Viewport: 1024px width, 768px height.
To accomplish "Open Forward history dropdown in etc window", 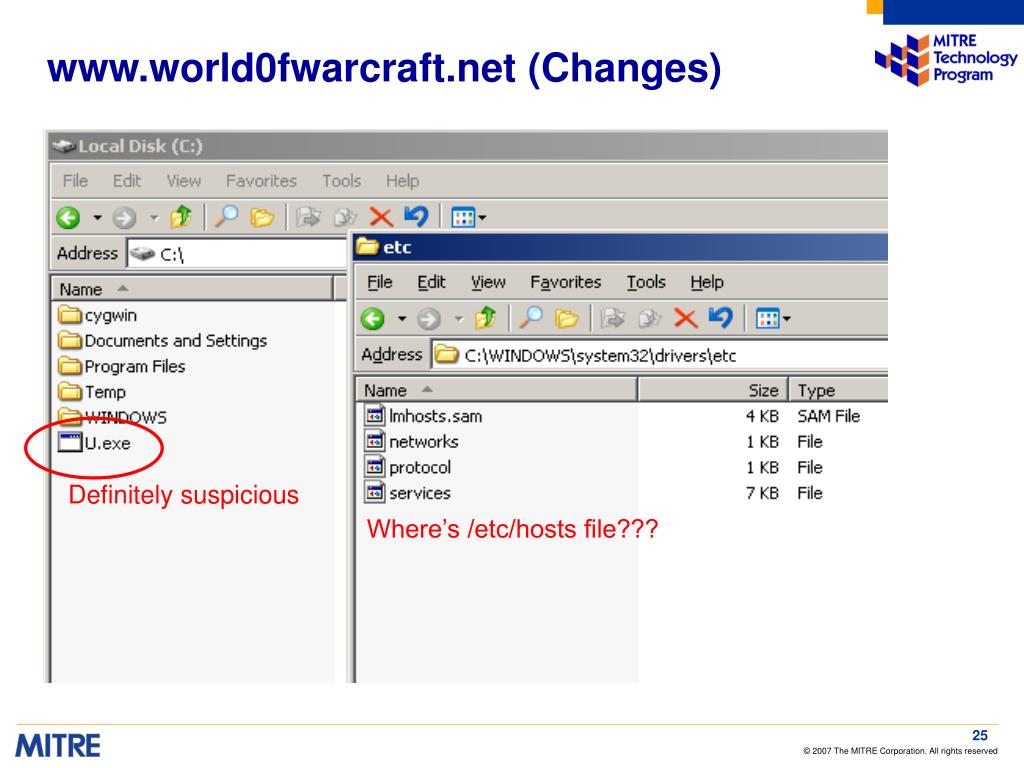I will pyautogui.click(x=458, y=319).
